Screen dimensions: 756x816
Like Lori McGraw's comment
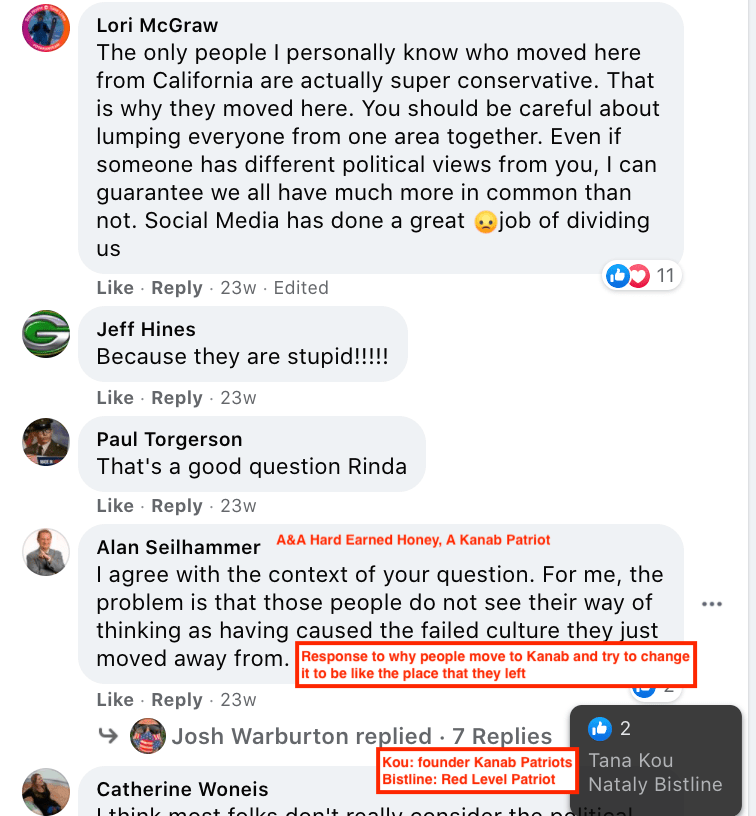pyautogui.click(x=115, y=288)
